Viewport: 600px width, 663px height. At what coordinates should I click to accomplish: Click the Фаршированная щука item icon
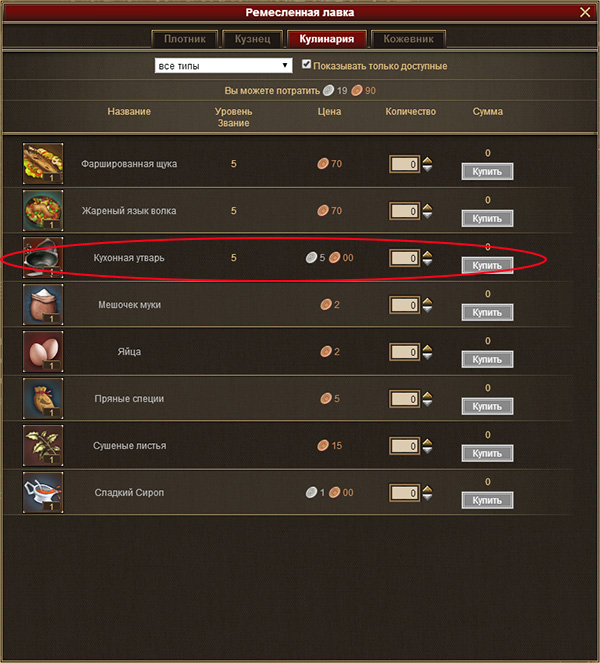(43, 164)
